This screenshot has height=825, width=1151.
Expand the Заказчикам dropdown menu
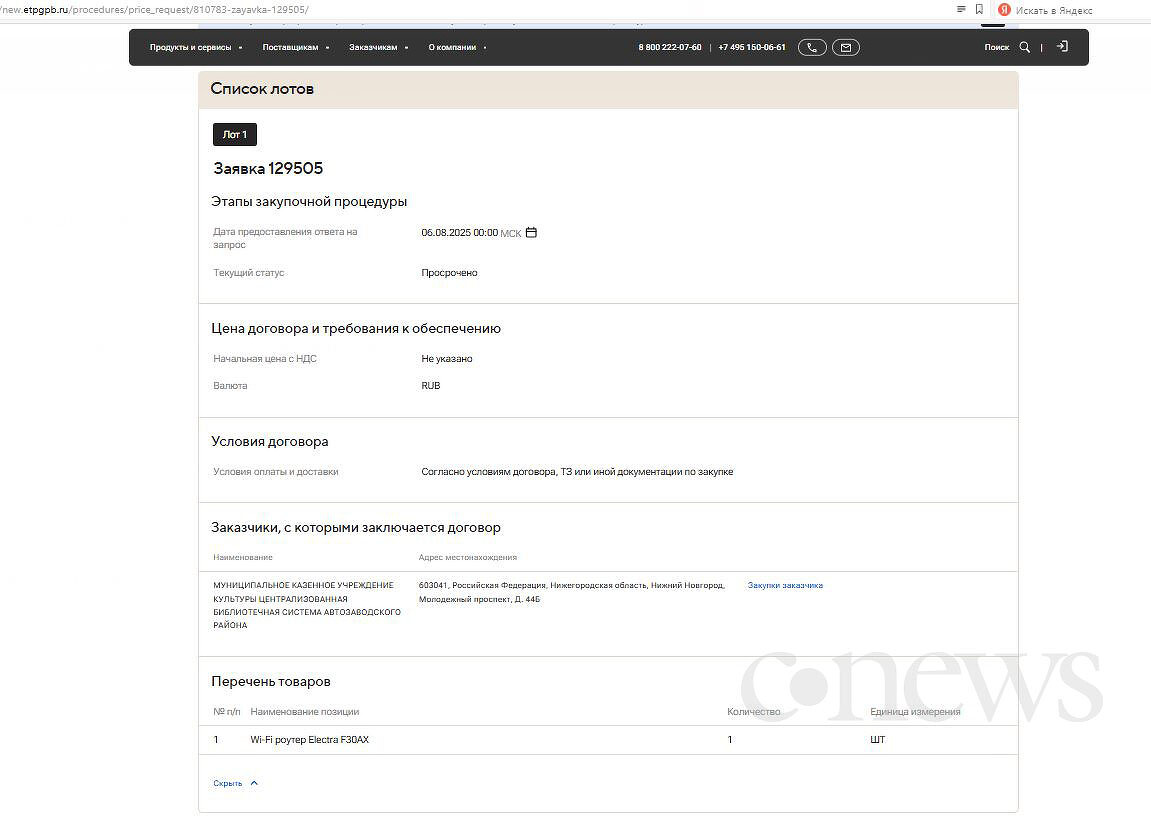tap(378, 47)
